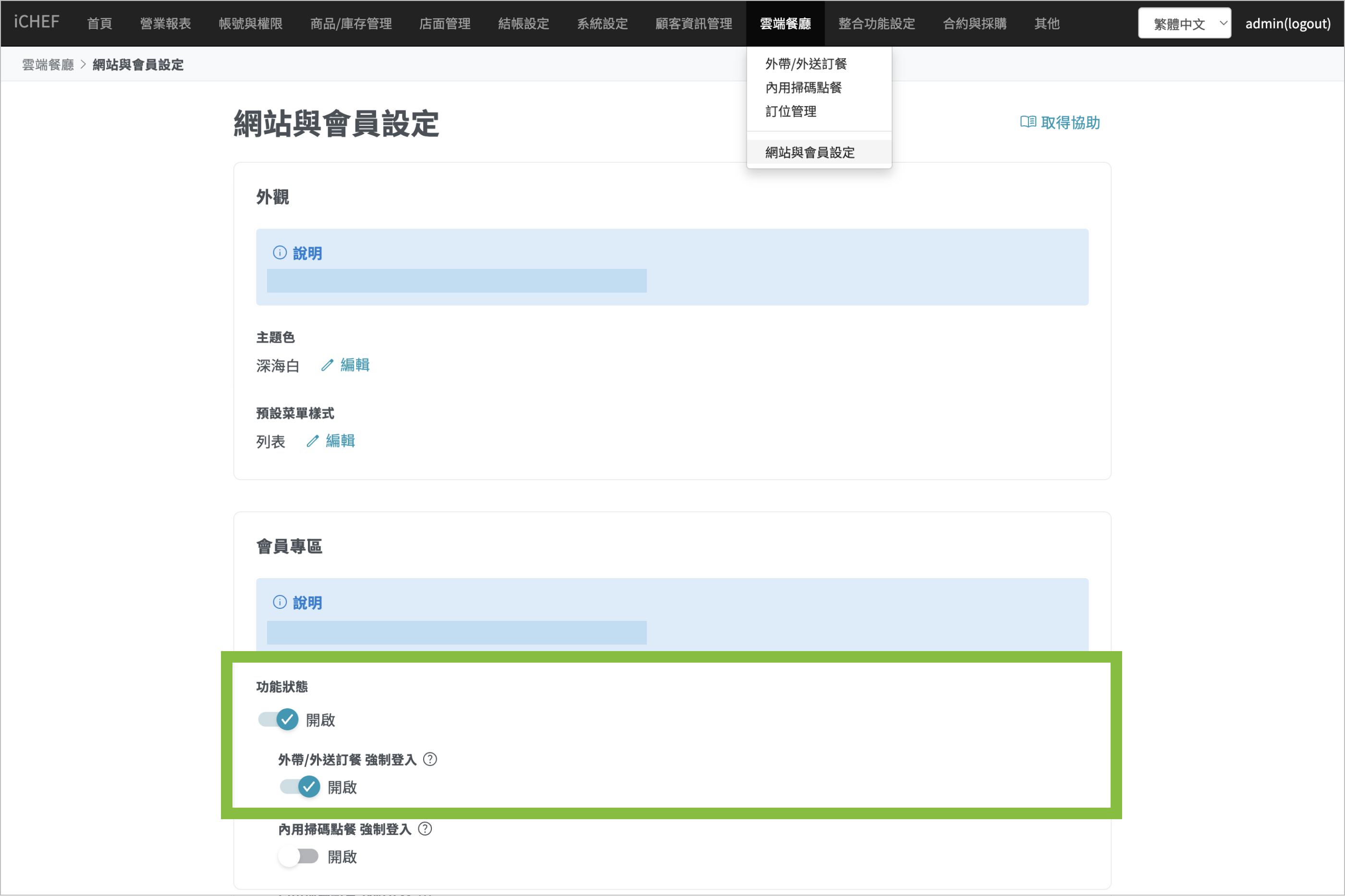1345x896 pixels.
Task: Choose 訂位管理 in the dropdown menu
Action: coord(791,111)
